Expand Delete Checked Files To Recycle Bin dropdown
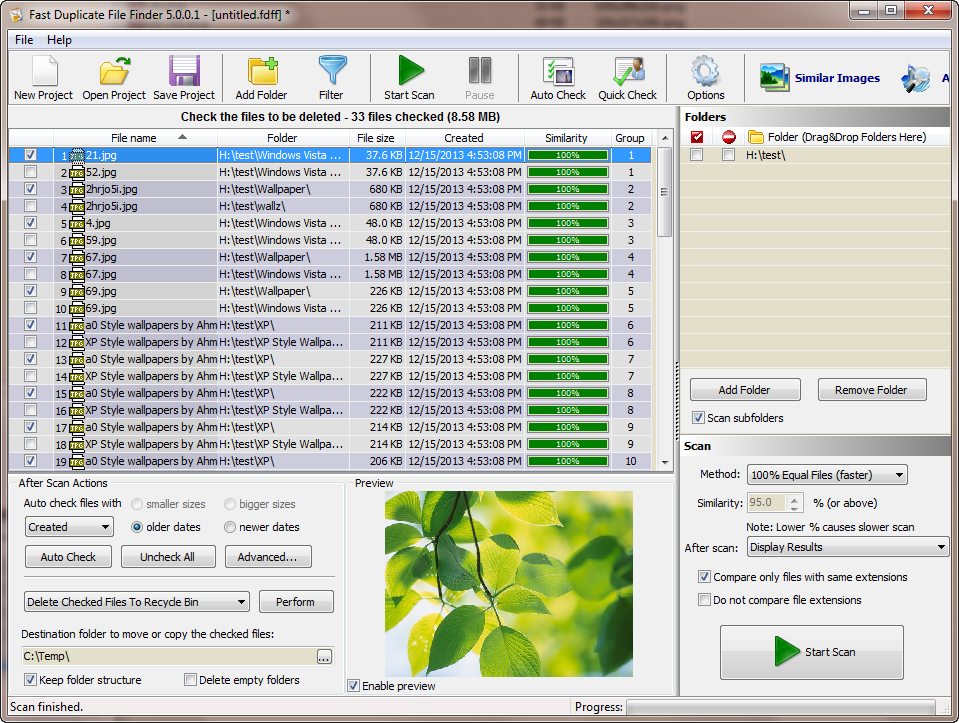The height and width of the screenshot is (723, 959). (137, 602)
